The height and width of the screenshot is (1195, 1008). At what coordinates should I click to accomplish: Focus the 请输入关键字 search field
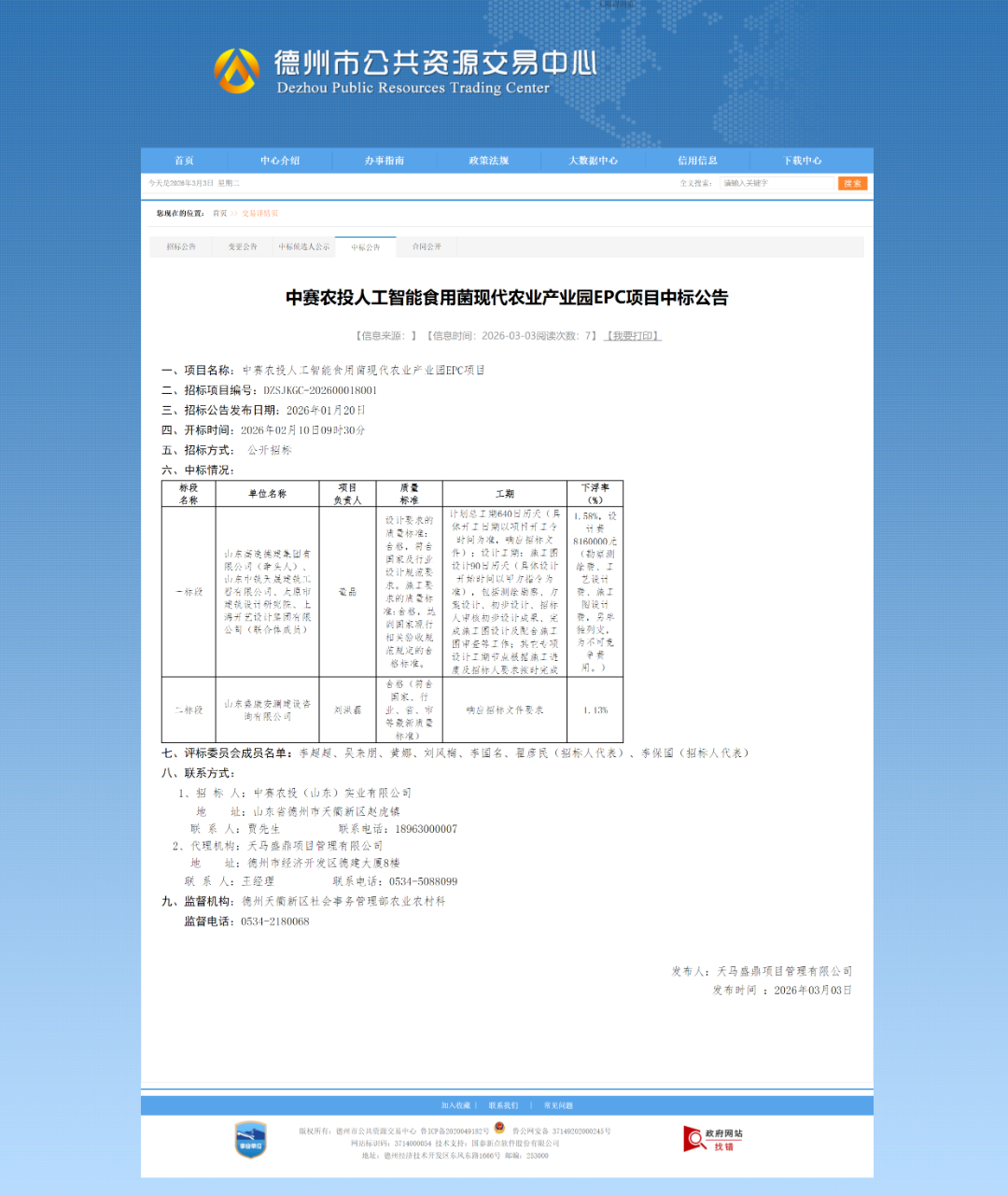pos(777,183)
